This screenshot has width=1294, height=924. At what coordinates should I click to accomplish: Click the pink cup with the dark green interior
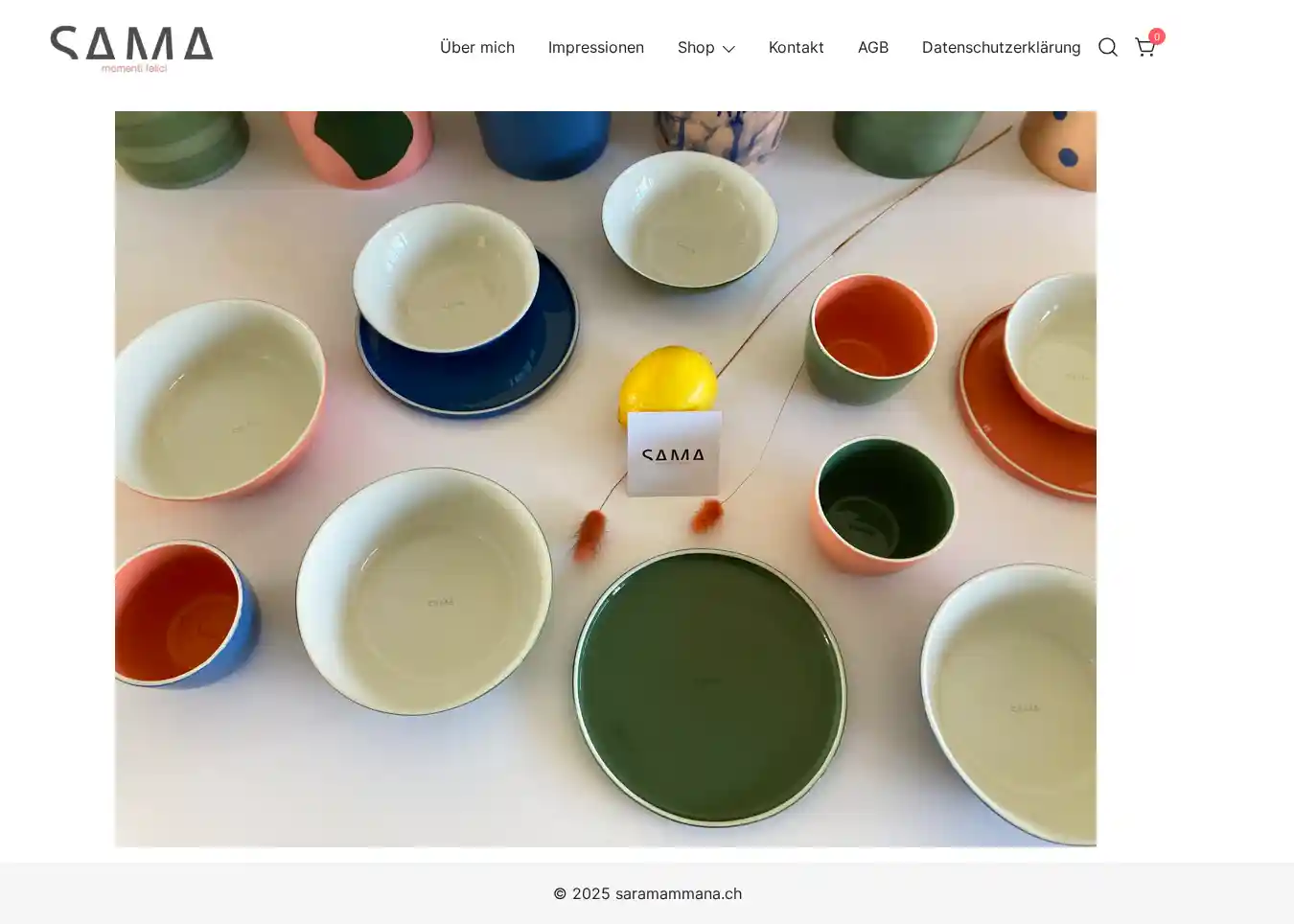click(884, 505)
